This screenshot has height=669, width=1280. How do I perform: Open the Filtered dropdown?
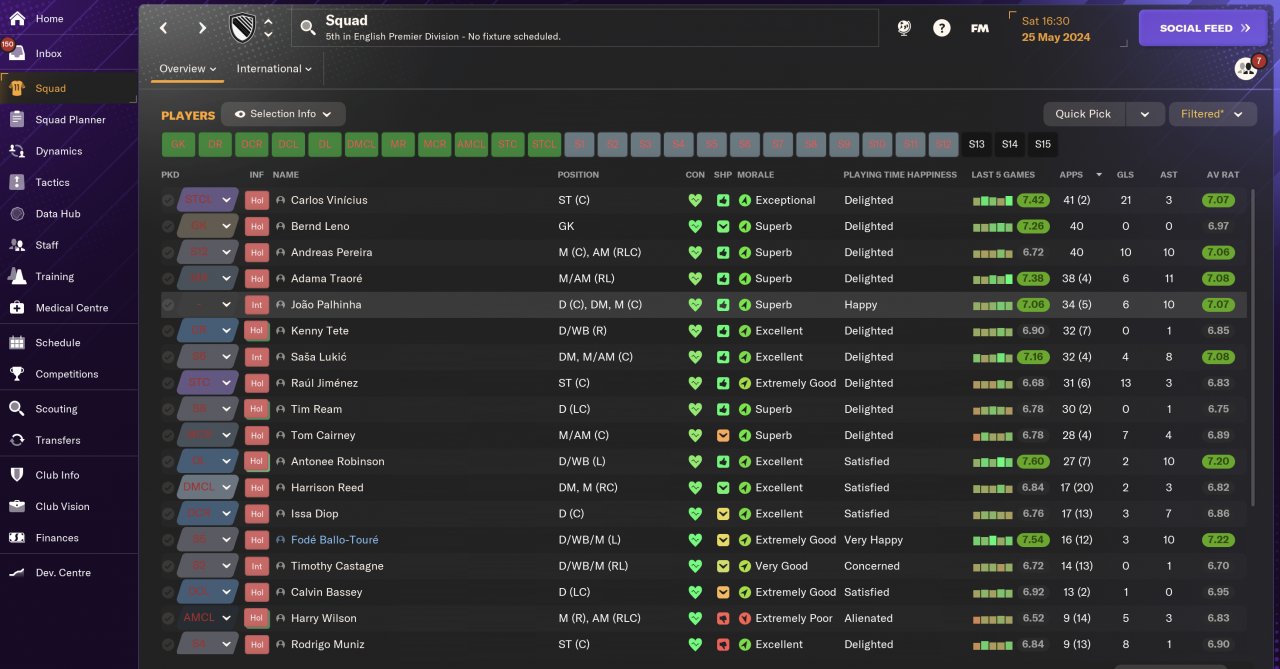click(x=1213, y=114)
